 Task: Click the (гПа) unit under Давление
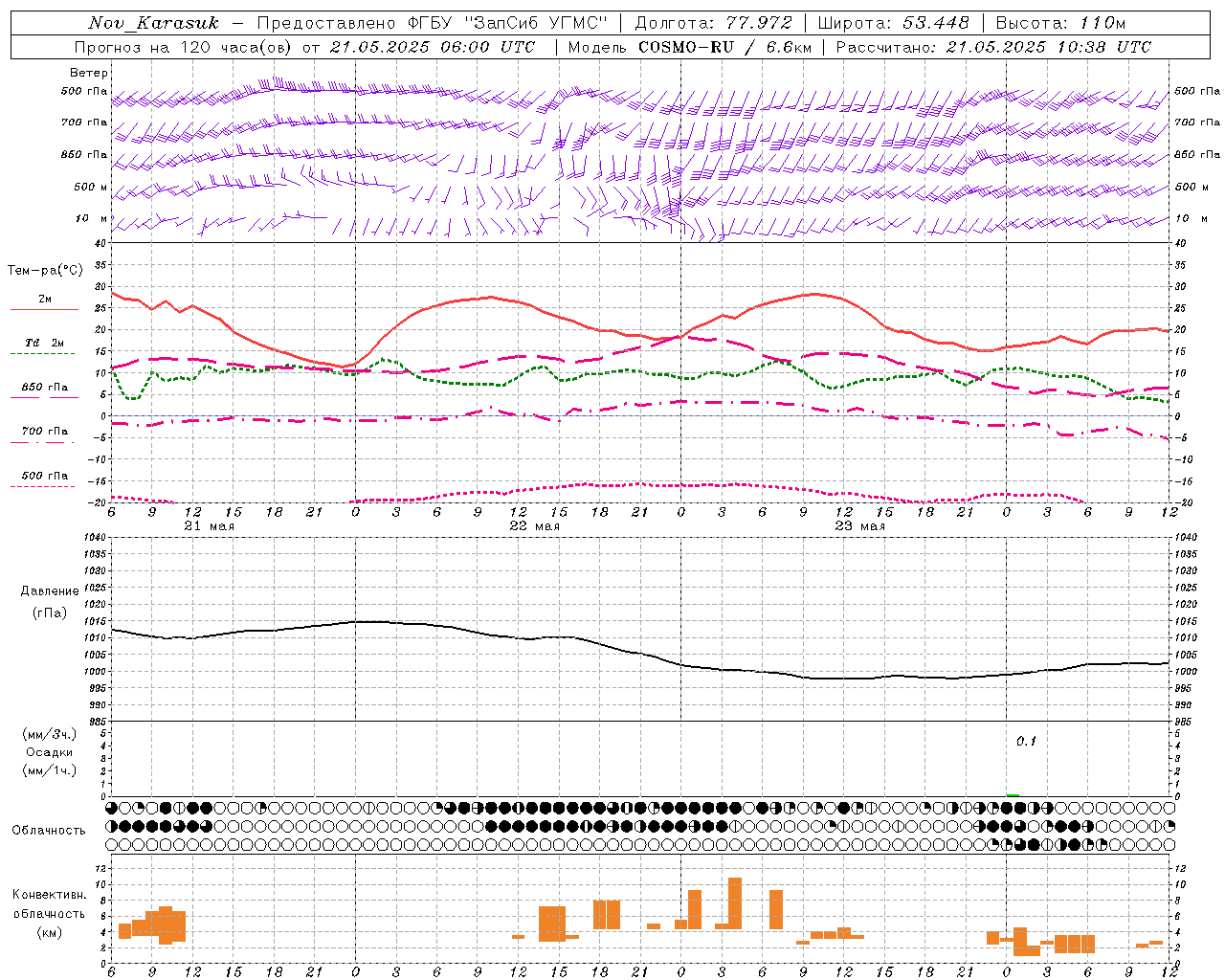click(x=50, y=613)
